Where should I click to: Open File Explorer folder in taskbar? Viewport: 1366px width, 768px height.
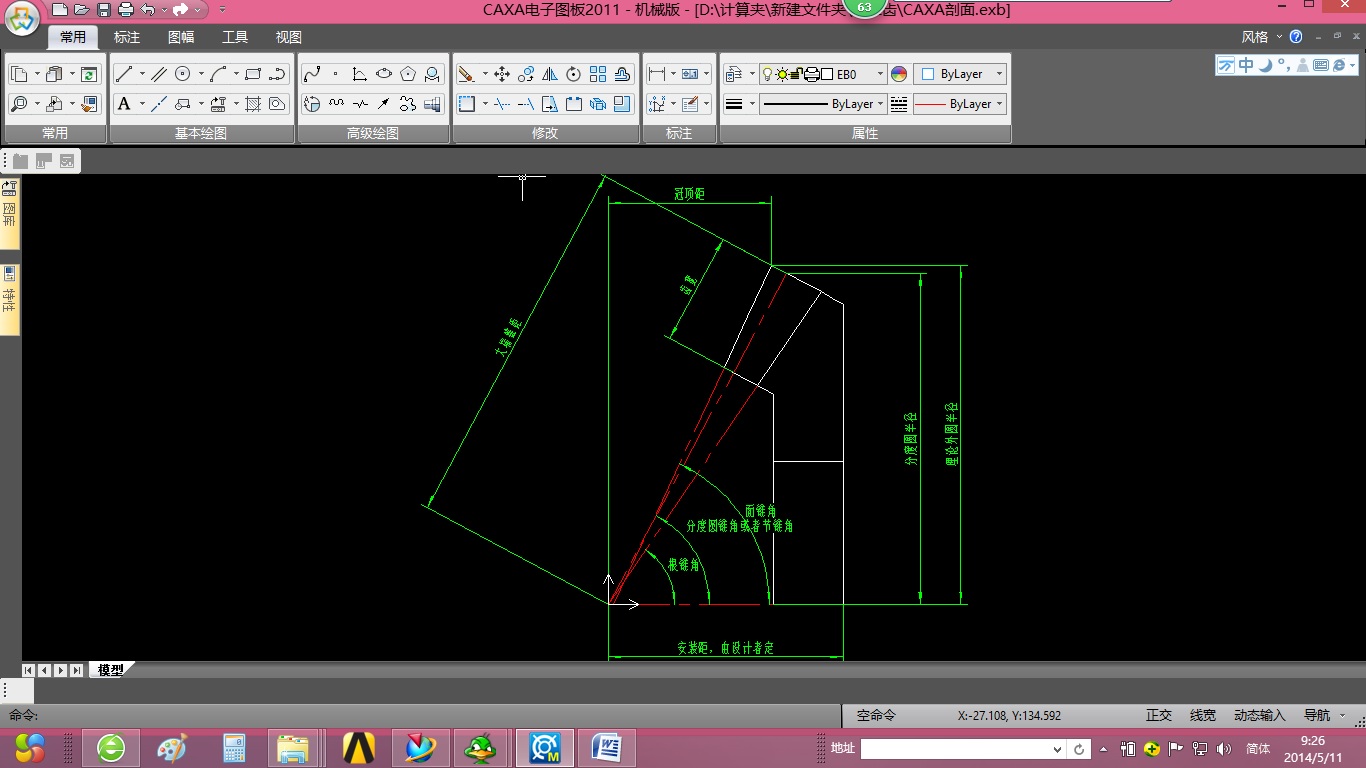point(293,747)
